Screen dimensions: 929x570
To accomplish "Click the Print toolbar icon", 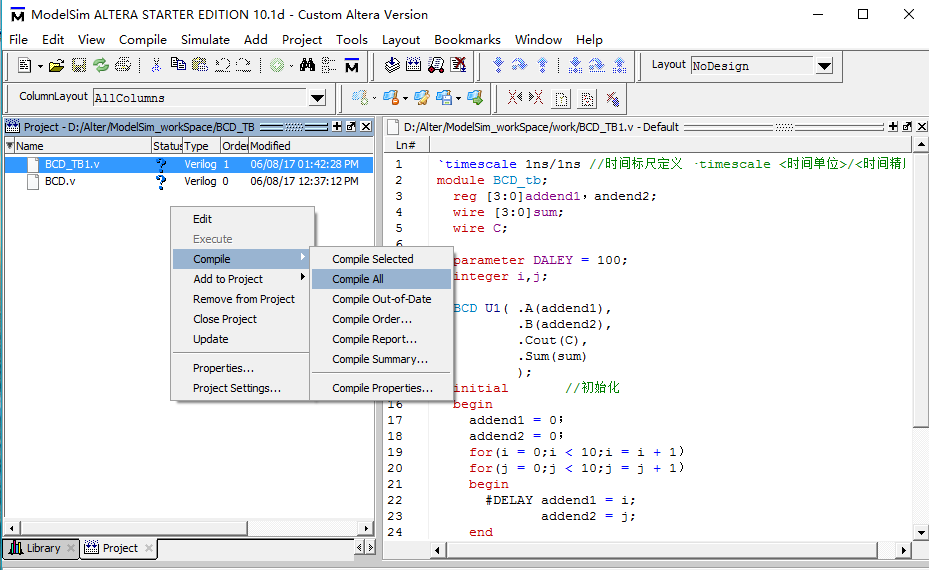I will pyautogui.click(x=123, y=65).
